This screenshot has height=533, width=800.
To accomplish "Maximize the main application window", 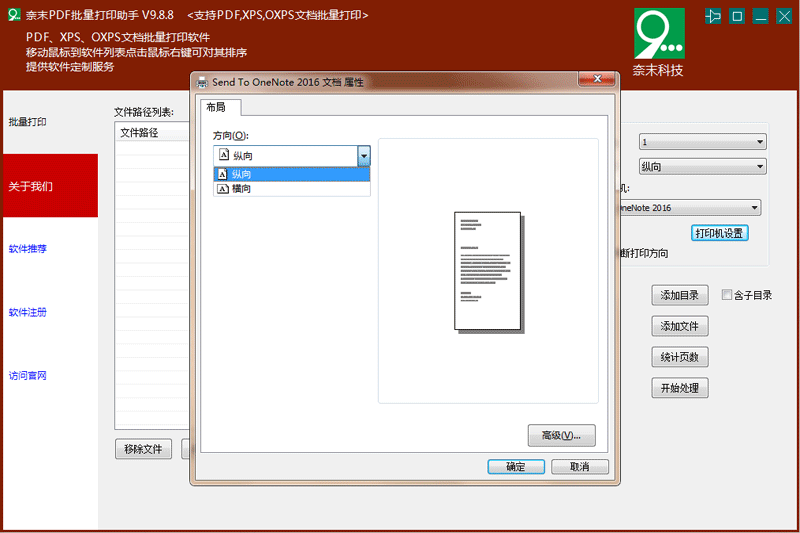I will 737,16.
